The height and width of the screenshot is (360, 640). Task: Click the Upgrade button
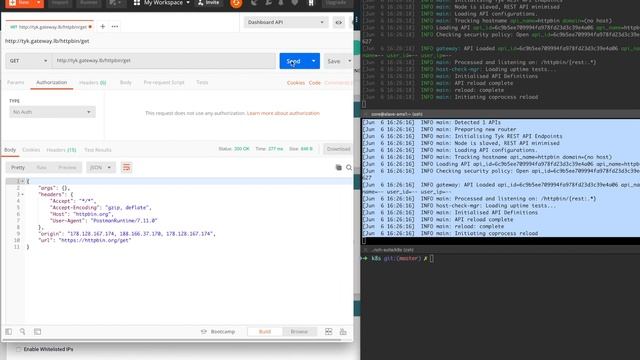pyautogui.click(x=336, y=3)
